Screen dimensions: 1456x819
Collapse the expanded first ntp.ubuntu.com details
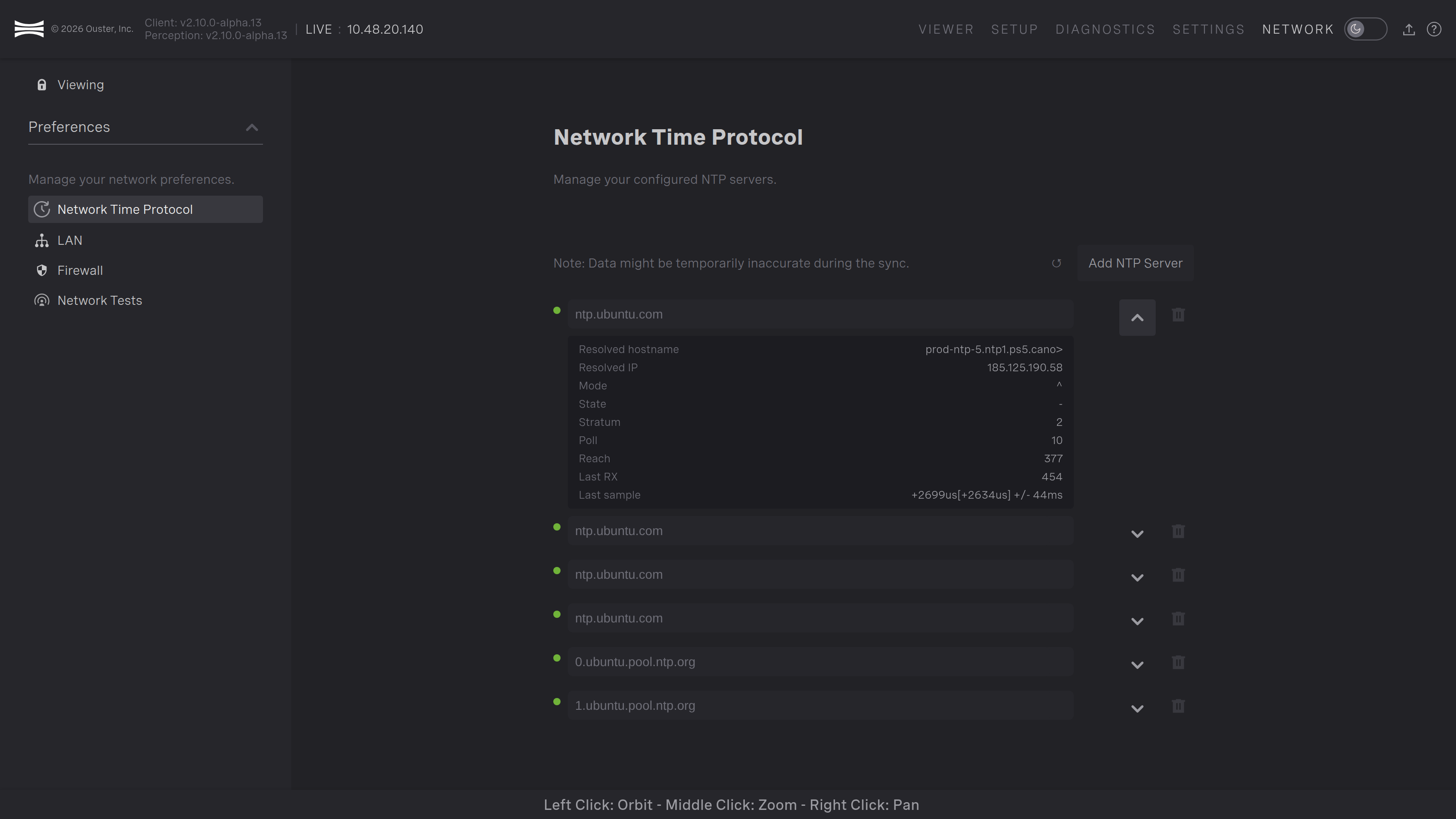pyautogui.click(x=1137, y=318)
